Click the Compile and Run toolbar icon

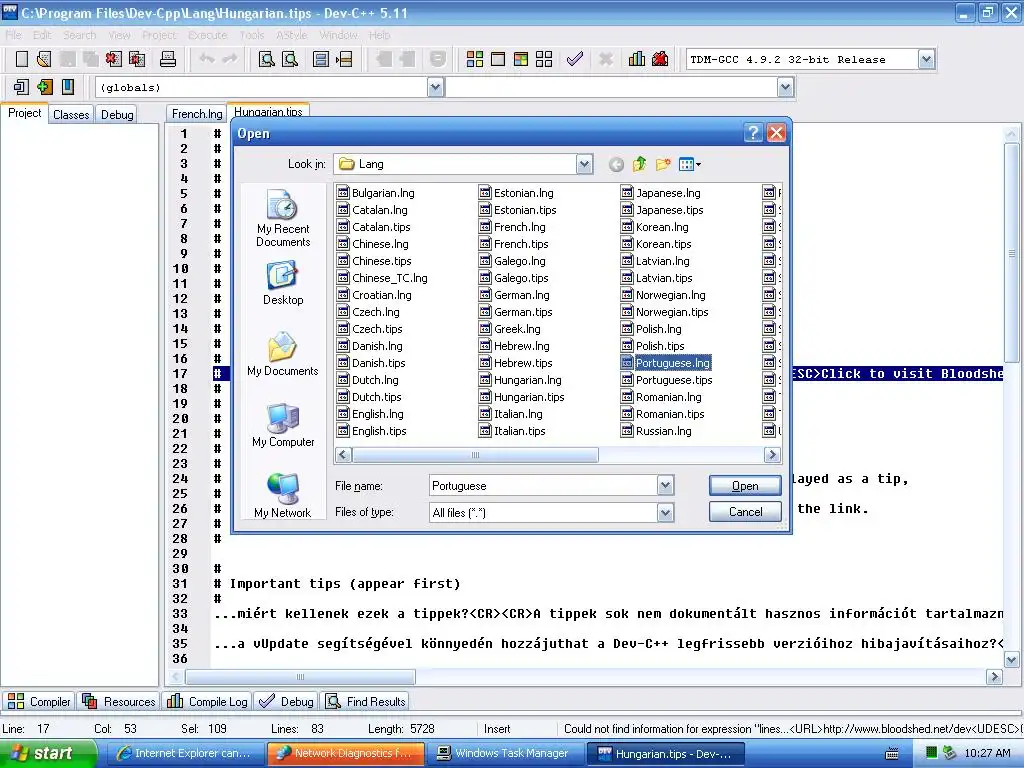tap(520, 59)
